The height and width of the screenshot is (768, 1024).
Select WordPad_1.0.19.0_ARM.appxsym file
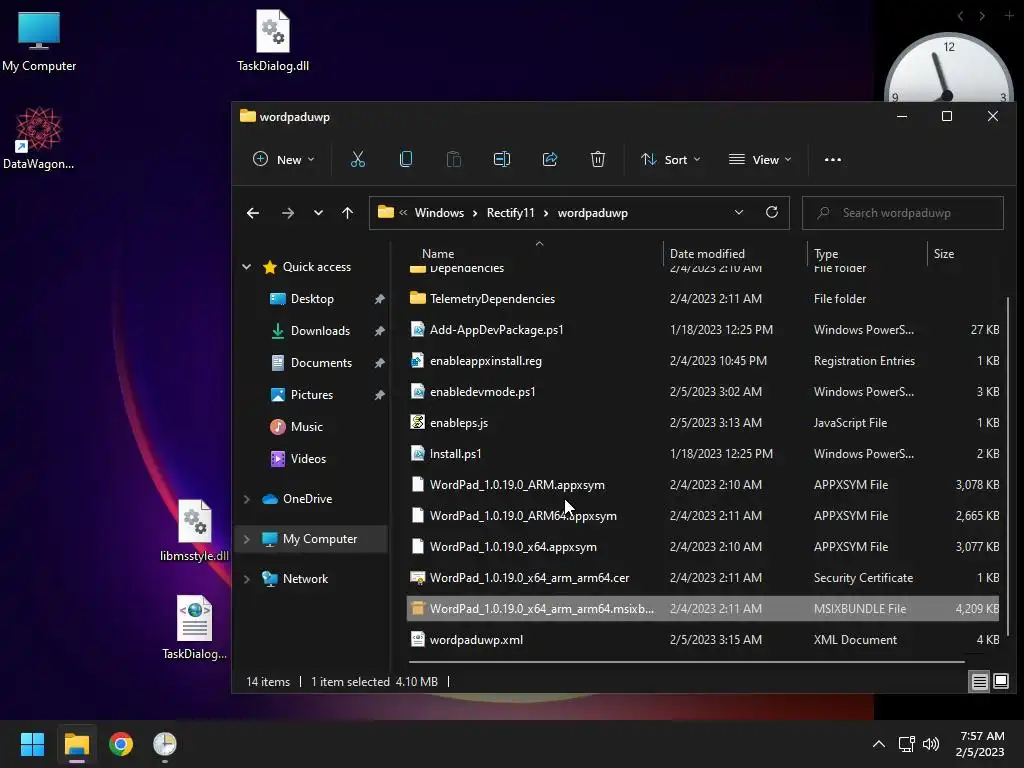point(703,485)
